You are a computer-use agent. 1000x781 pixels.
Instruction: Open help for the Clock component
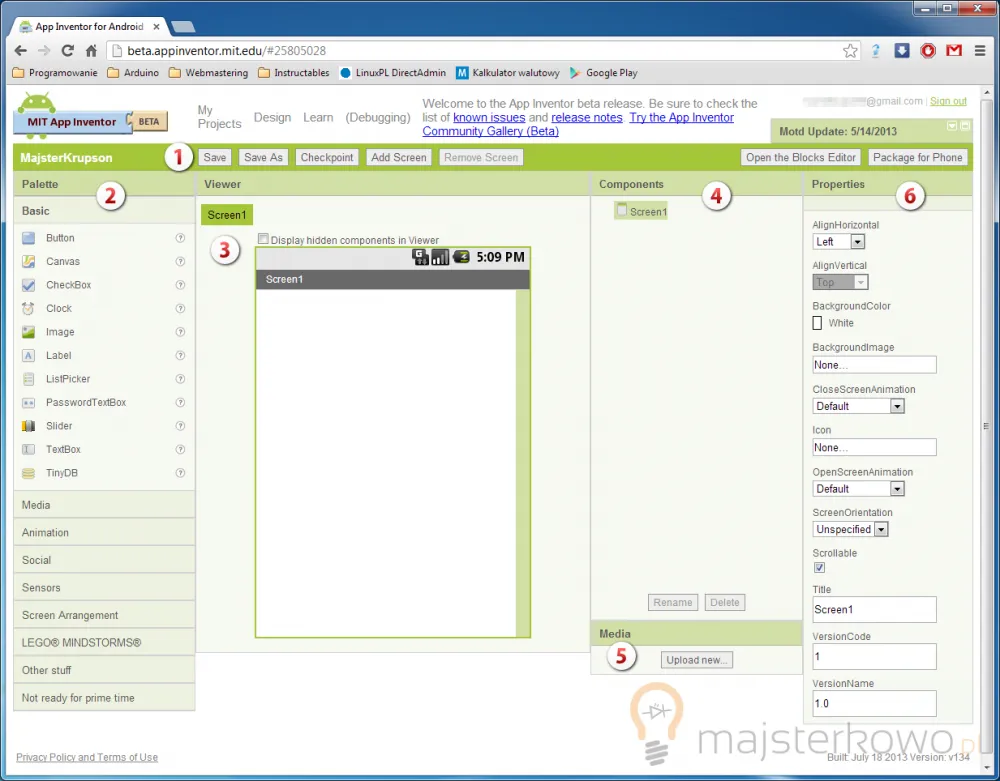click(180, 309)
